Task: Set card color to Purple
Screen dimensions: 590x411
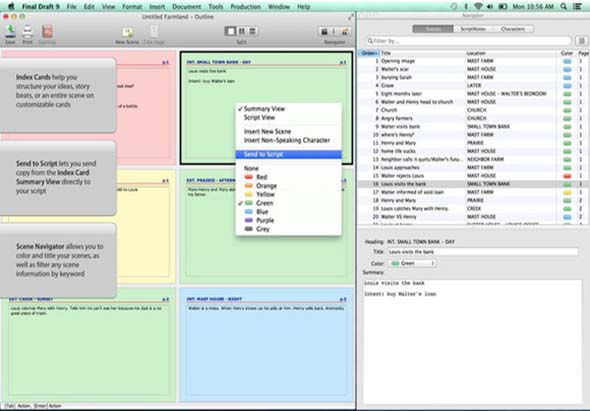Action: point(289,220)
